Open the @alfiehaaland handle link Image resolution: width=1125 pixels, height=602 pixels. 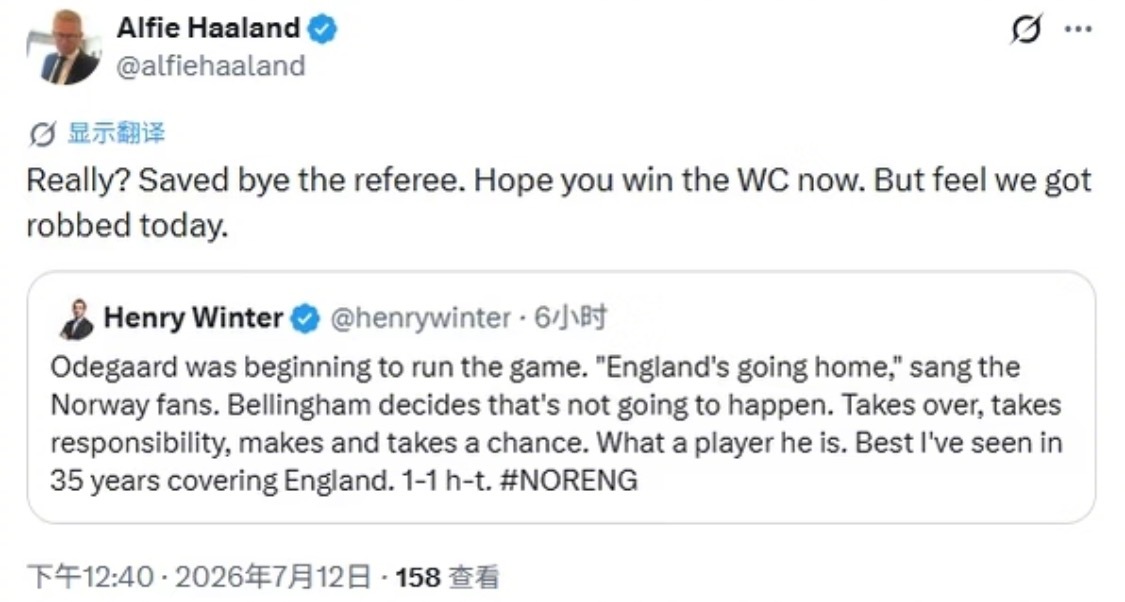[x=211, y=66]
